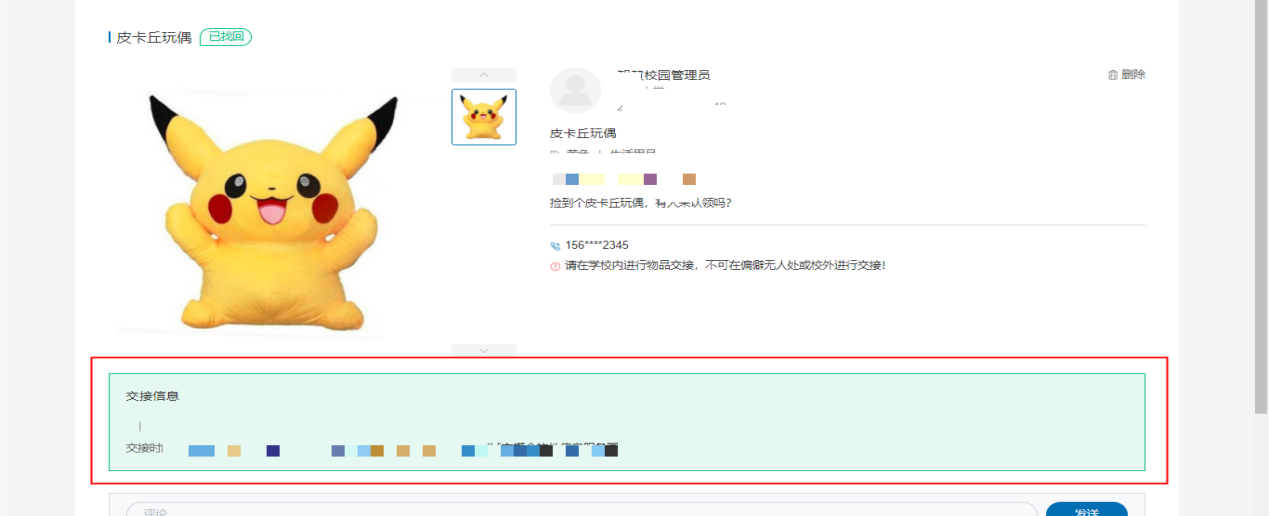Click the gray user avatar icon
The width and height of the screenshot is (1269, 516).
click(575, 91)
